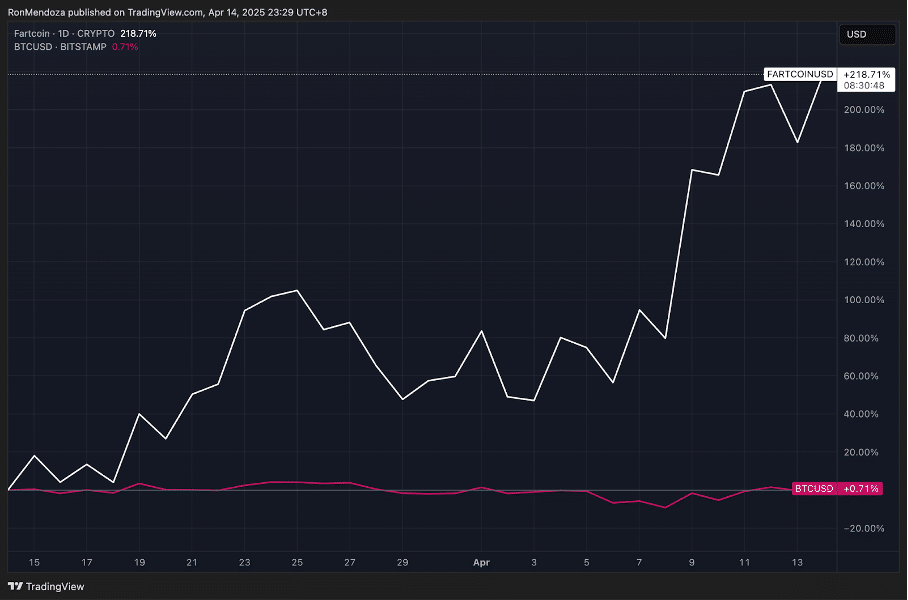Click the 120.00% price axis label
Viewport: 908px width, 600px height.
(x=864, y=262)
